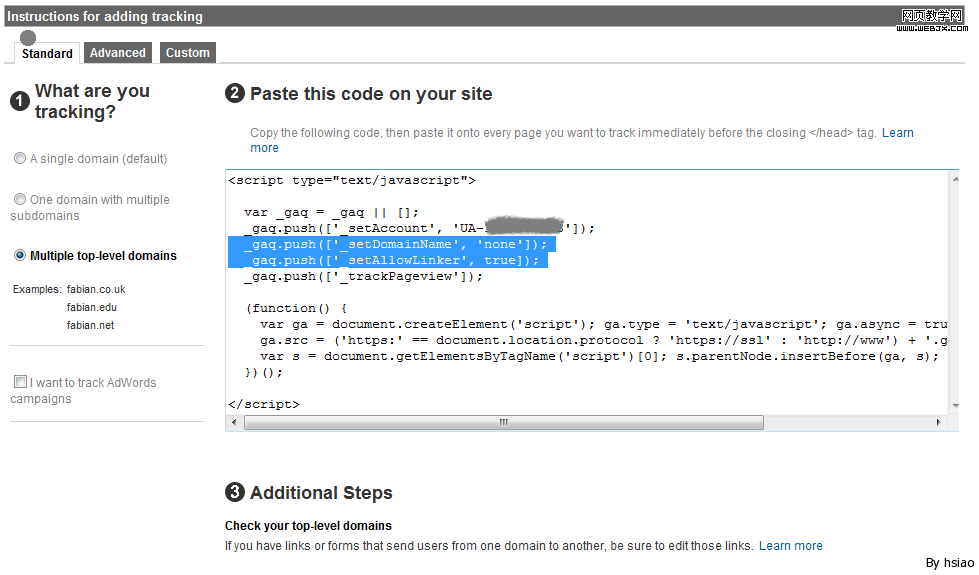Screen dimensions: 979x575
Task: Open the Advanced tab
Action: click(118, 53)
